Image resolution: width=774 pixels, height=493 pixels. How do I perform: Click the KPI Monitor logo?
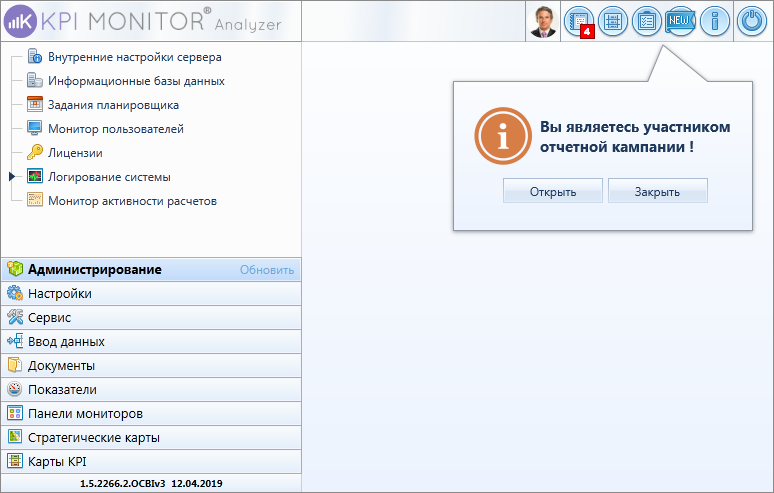pos(143,21)
